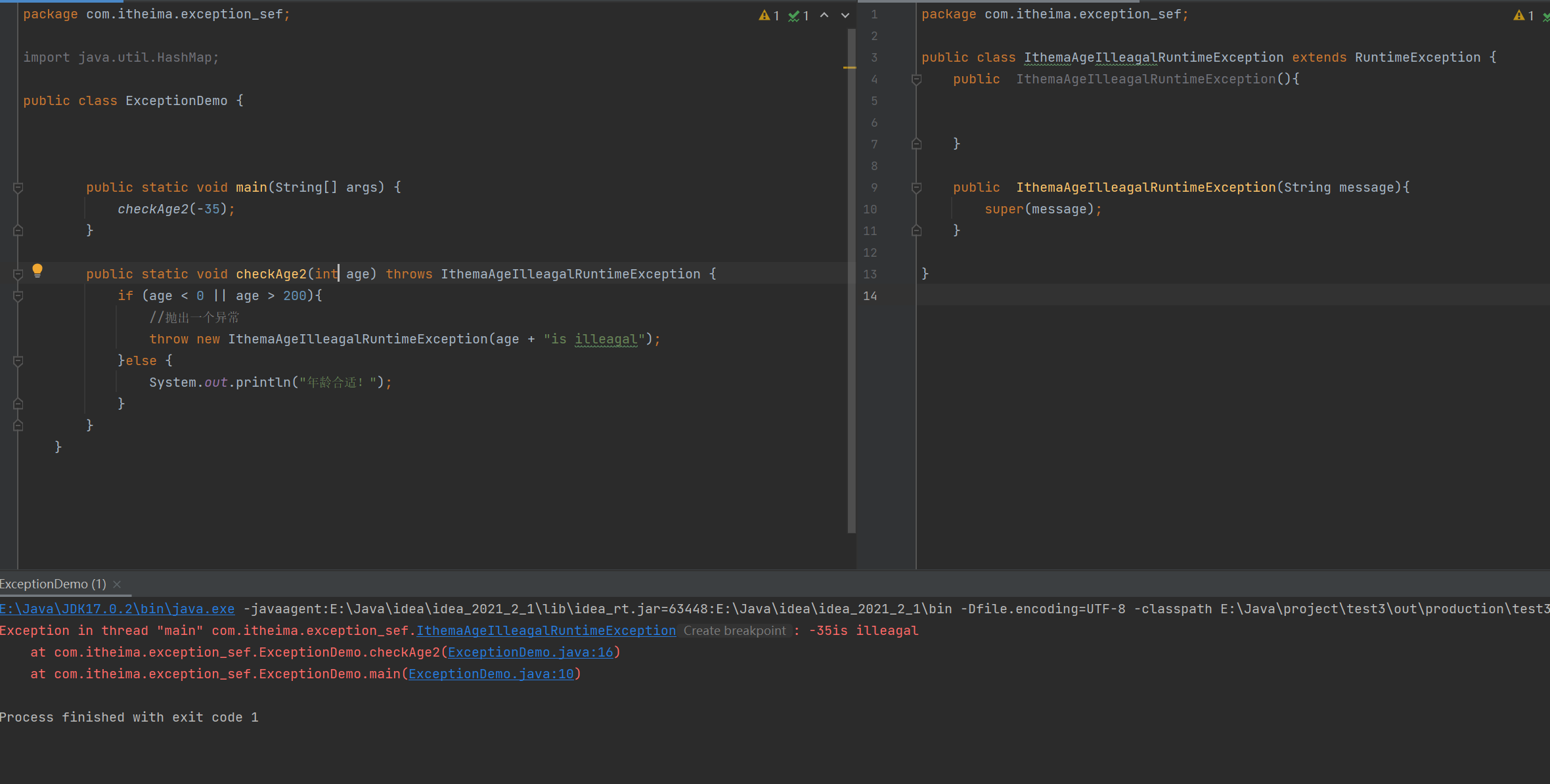Click the yellow warning stripe mark on scrollbar
The image size is (1550, 784).
pos(849,68)
